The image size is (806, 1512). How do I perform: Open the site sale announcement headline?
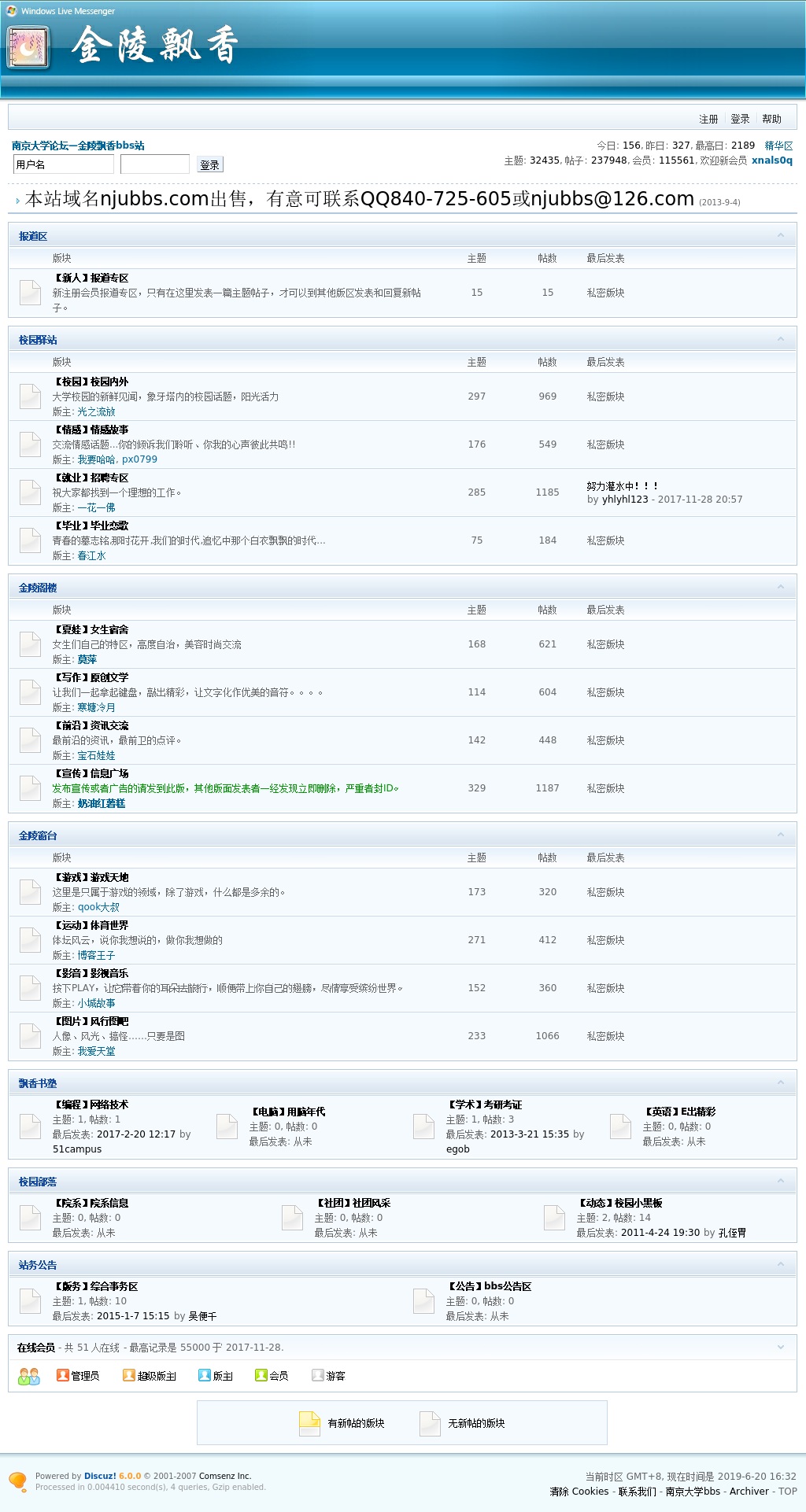(x=360, y=199)
